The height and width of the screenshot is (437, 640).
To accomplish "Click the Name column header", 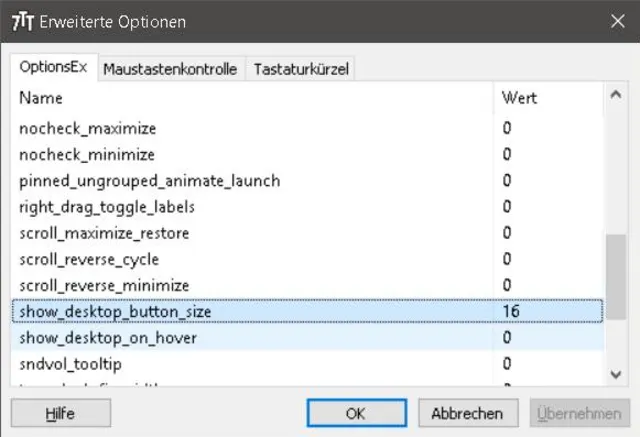I will (x=41, y=98).
